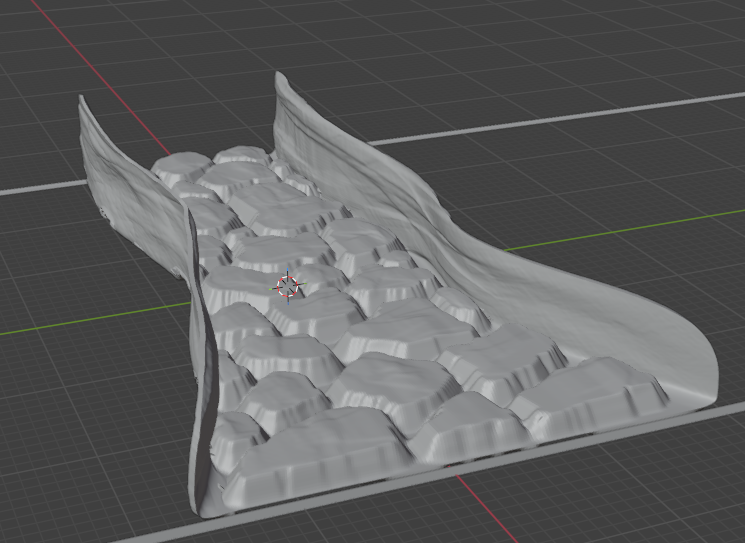Click the red-white 3D cursor crosshair
745x543 pixels.
coord(287,286)
